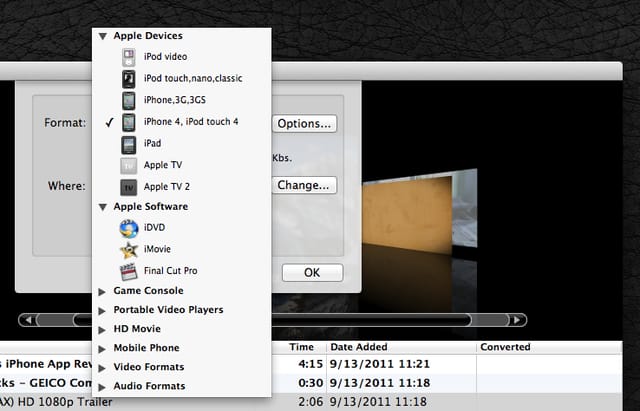Choose the Apple TV 2 format entry
This screenshot has width=640, height=411.
coord(182,187)
